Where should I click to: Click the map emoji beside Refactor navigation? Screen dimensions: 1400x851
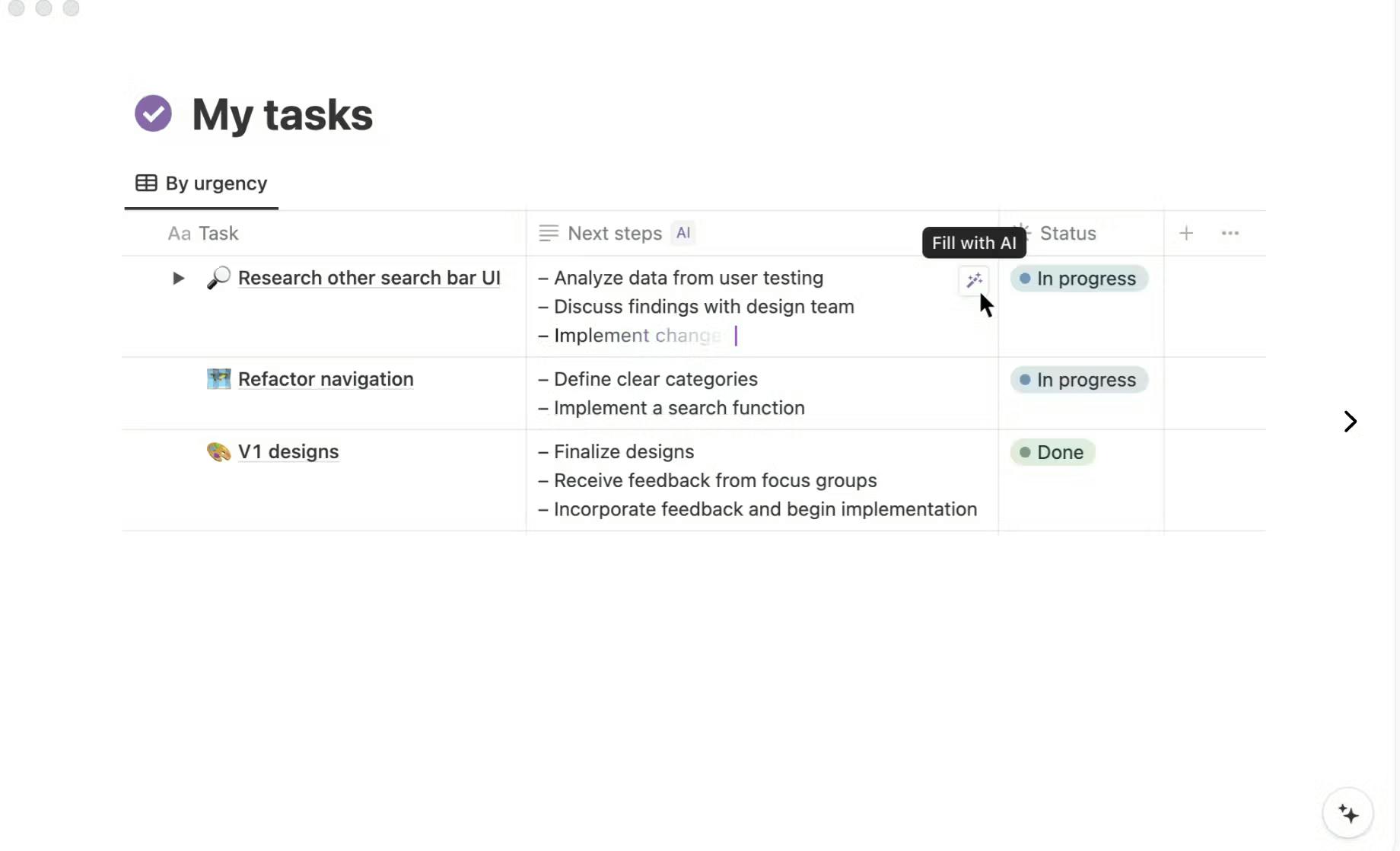click(x=218, y=378)
